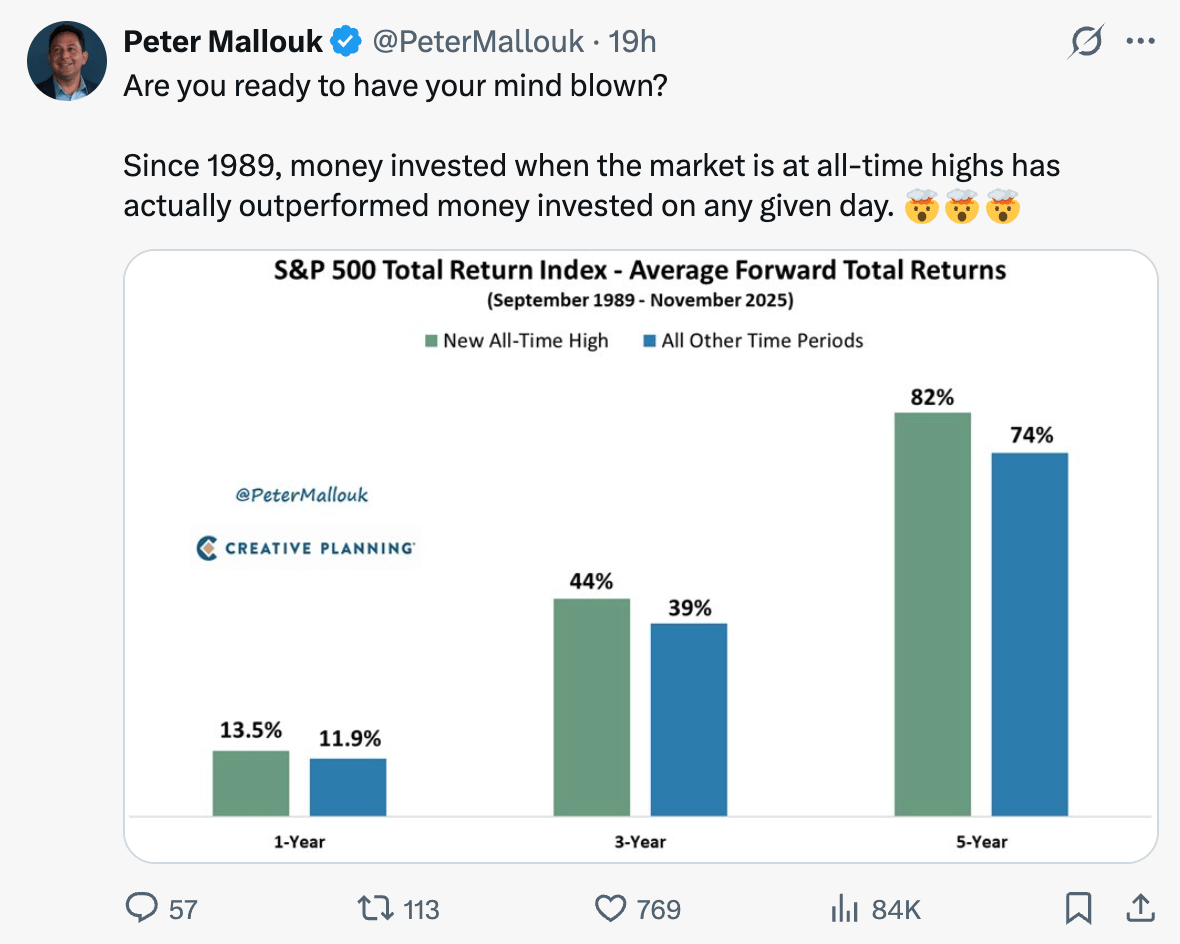This screenshot has width=1180, height=944.
Task: Click the 769 likes count
Action: (658, 909)
